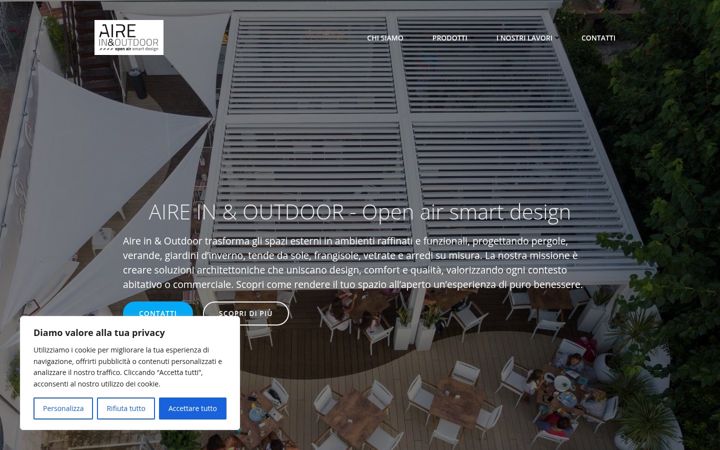Go to the PRODOTTI page

point(450,38)
